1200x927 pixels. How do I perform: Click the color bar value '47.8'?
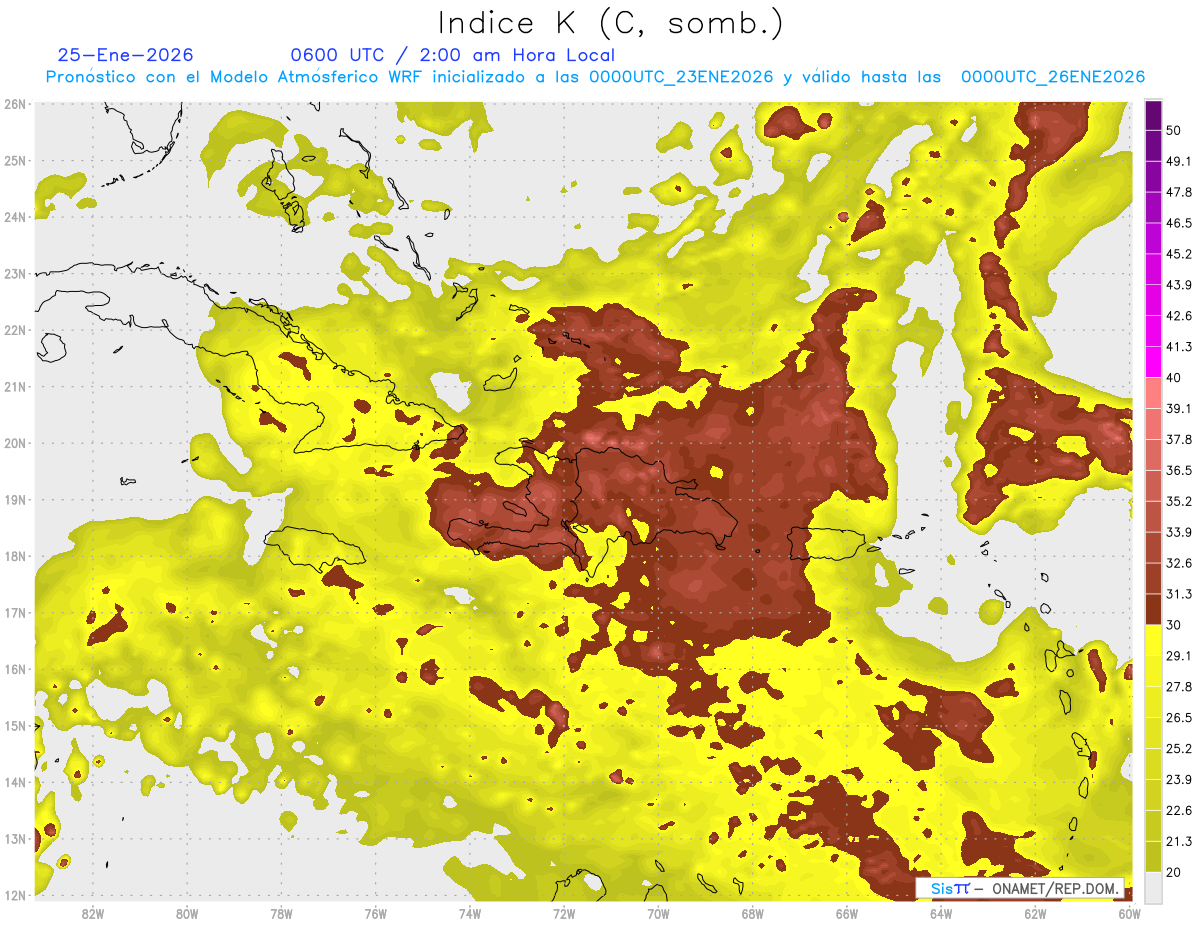1179,192
